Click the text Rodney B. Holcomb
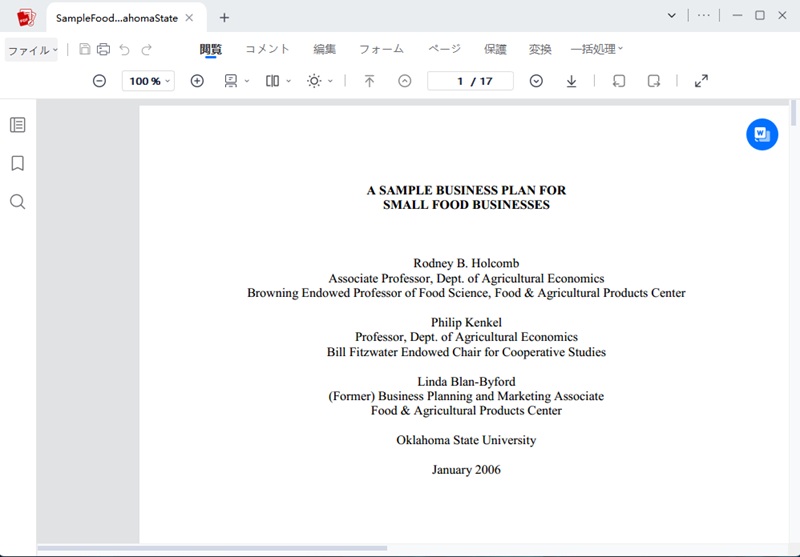 pyautogui.click(x=466, y=263)
